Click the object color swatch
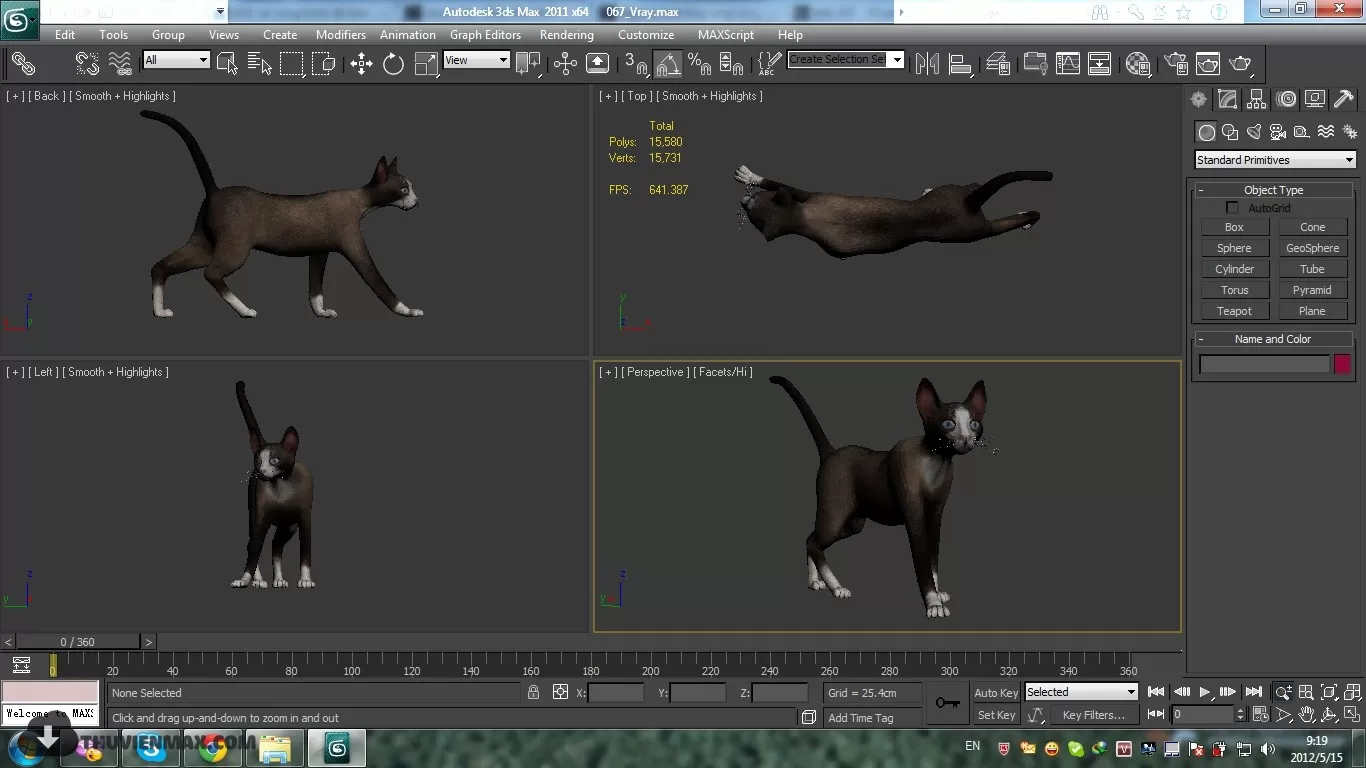The image size is (1366, 768). click(1342, 364)
